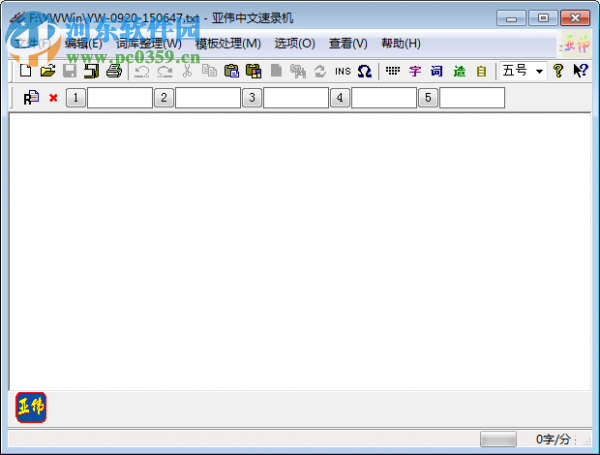This screenshot has height=455, width=600.
Task: Open the 模板处理(M) menu
Action: pos(228,44)
